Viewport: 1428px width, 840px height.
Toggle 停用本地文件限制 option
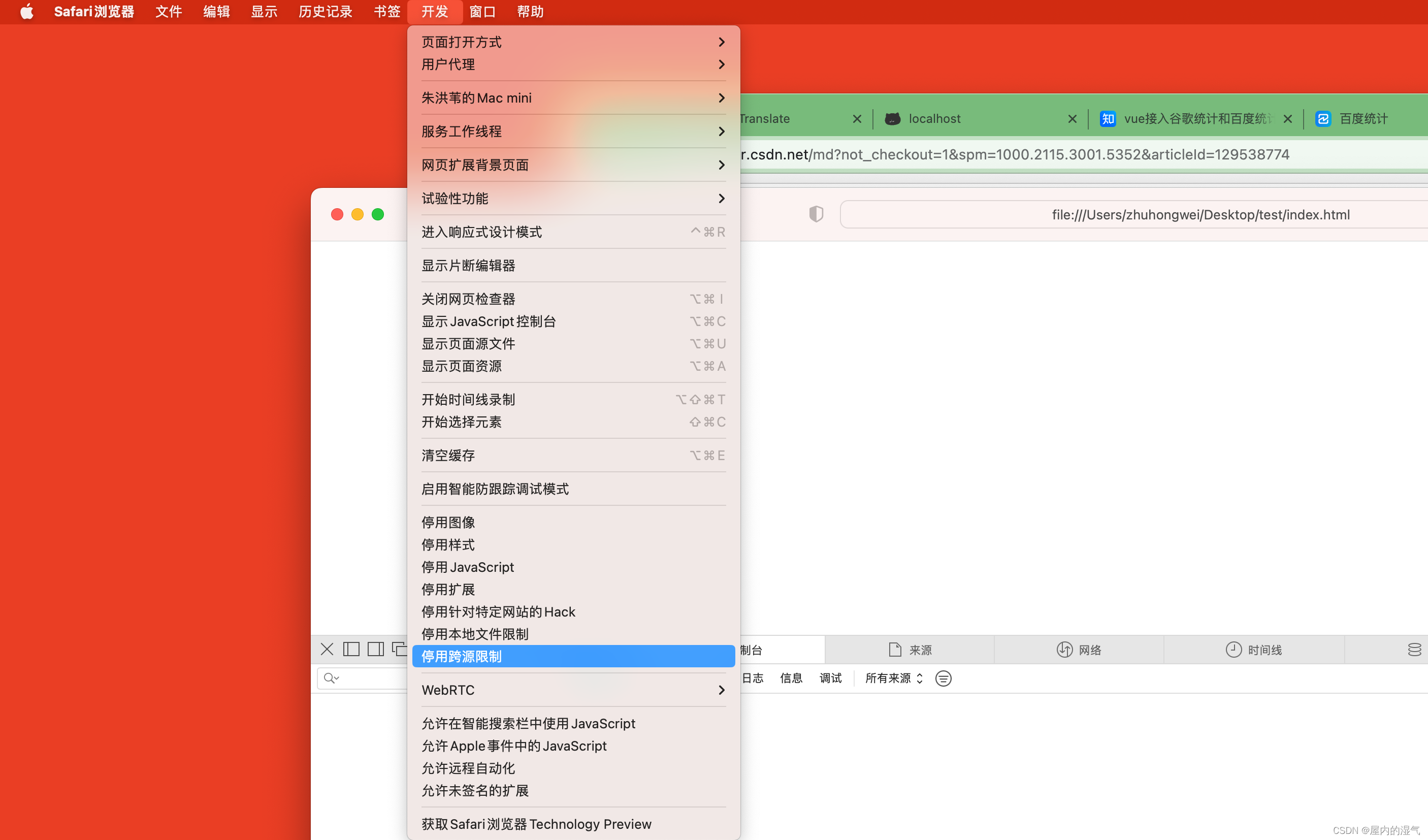475,634
